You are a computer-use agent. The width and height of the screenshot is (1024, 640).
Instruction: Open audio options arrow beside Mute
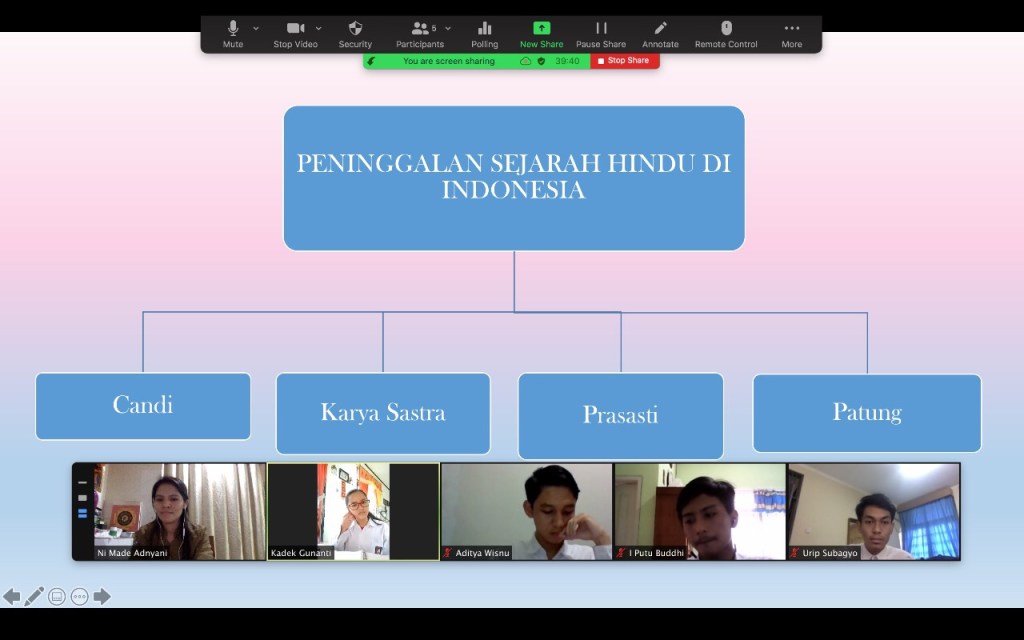(x=256, y=28)
